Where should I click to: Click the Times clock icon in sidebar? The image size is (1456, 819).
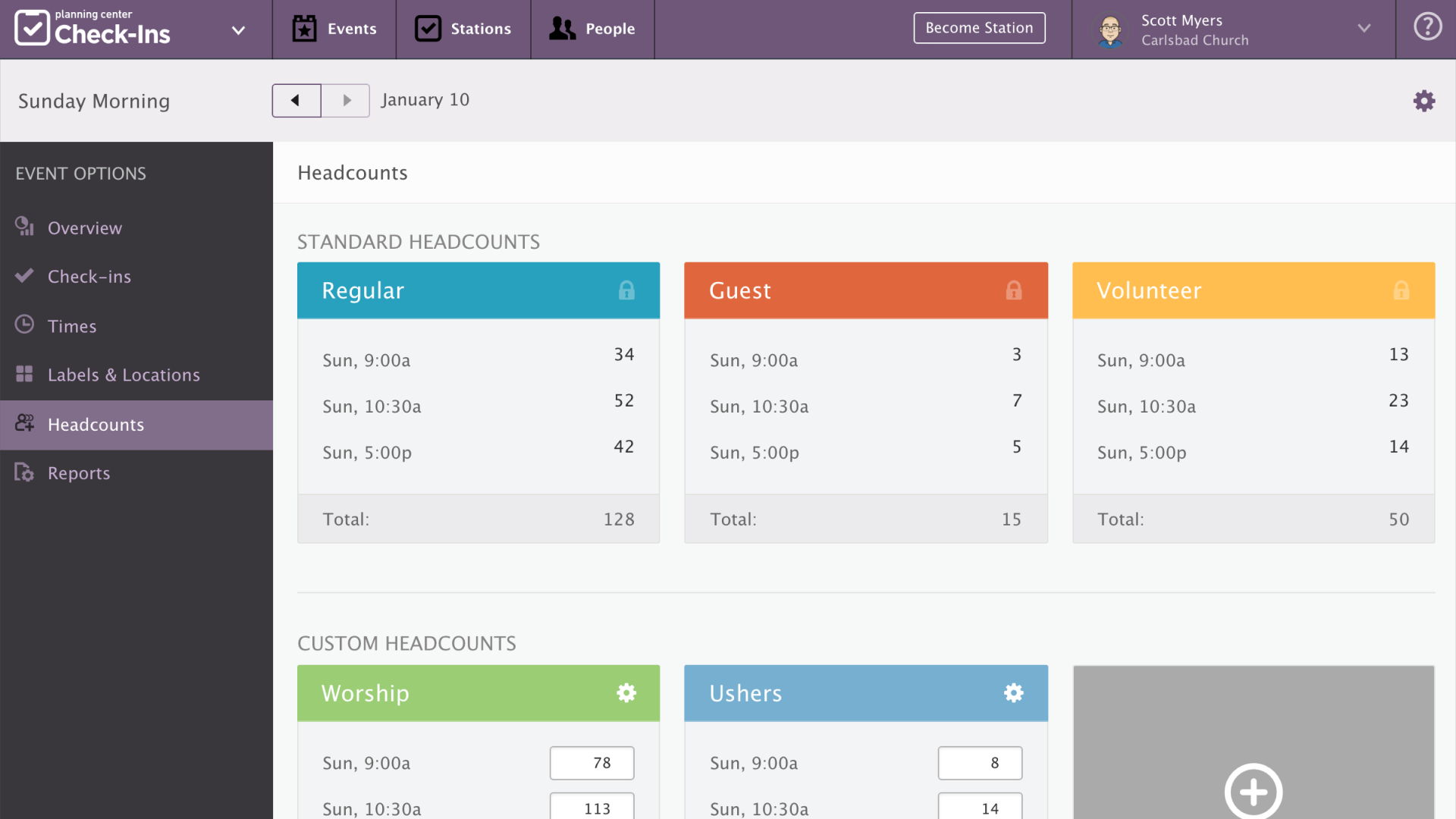24,325
